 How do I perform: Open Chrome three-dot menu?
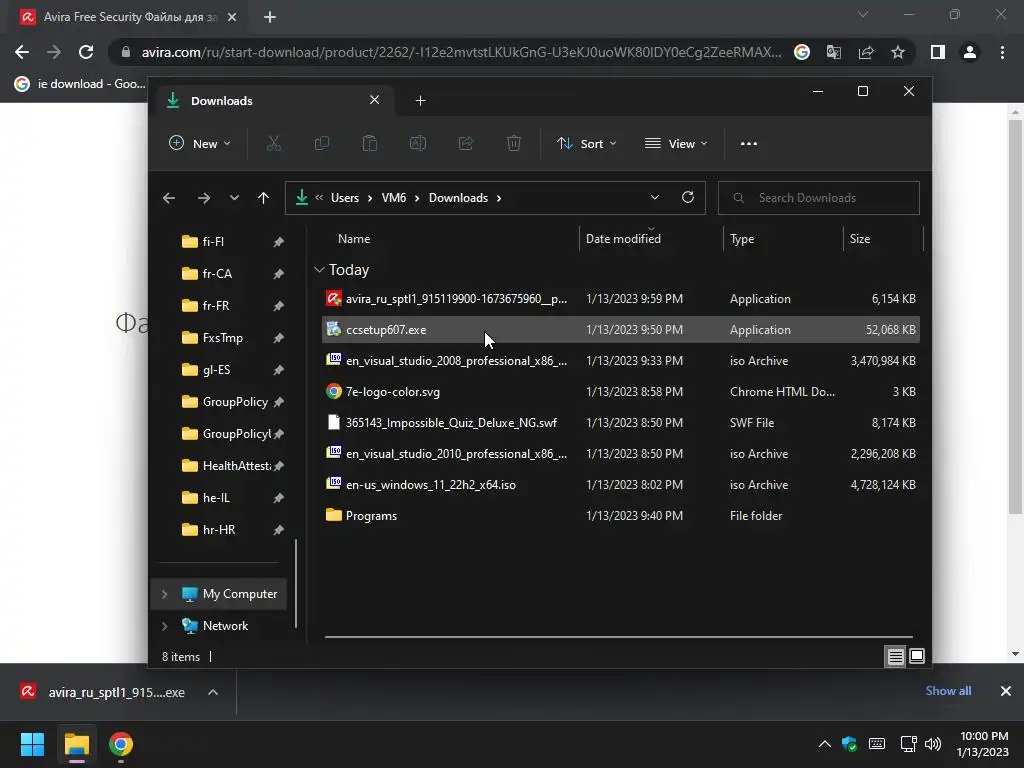click(1002, 52)
